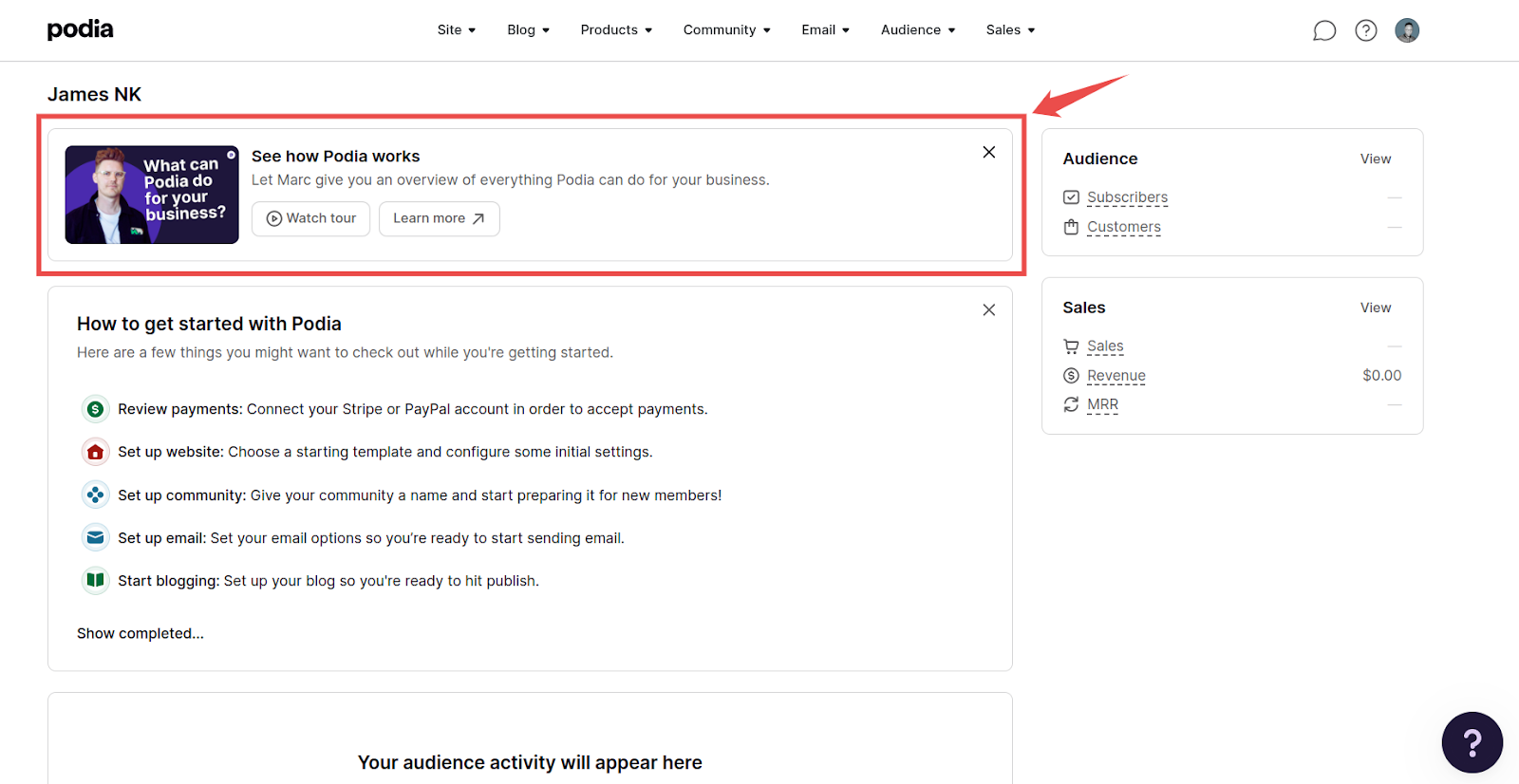Open the Customers link

pos(1124,227)
